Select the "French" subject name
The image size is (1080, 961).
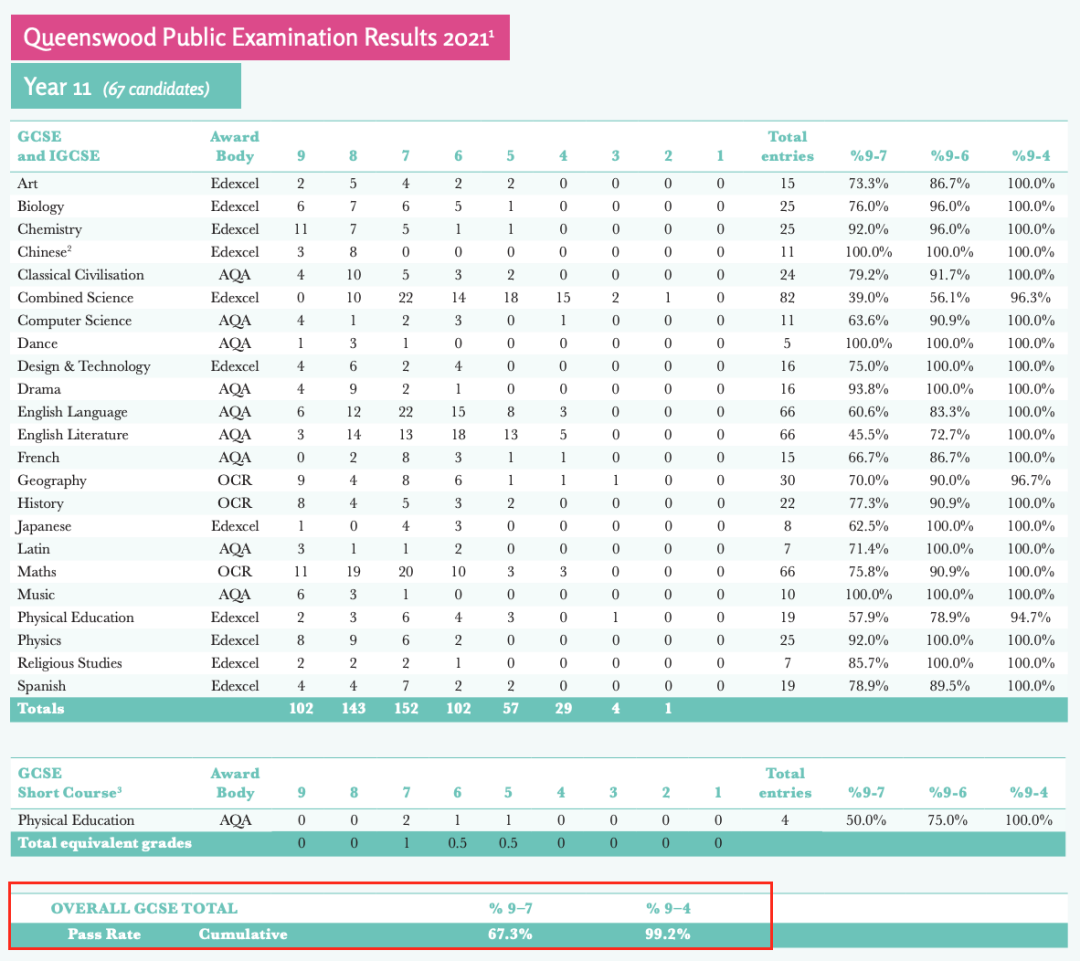[x=39, y=457]
